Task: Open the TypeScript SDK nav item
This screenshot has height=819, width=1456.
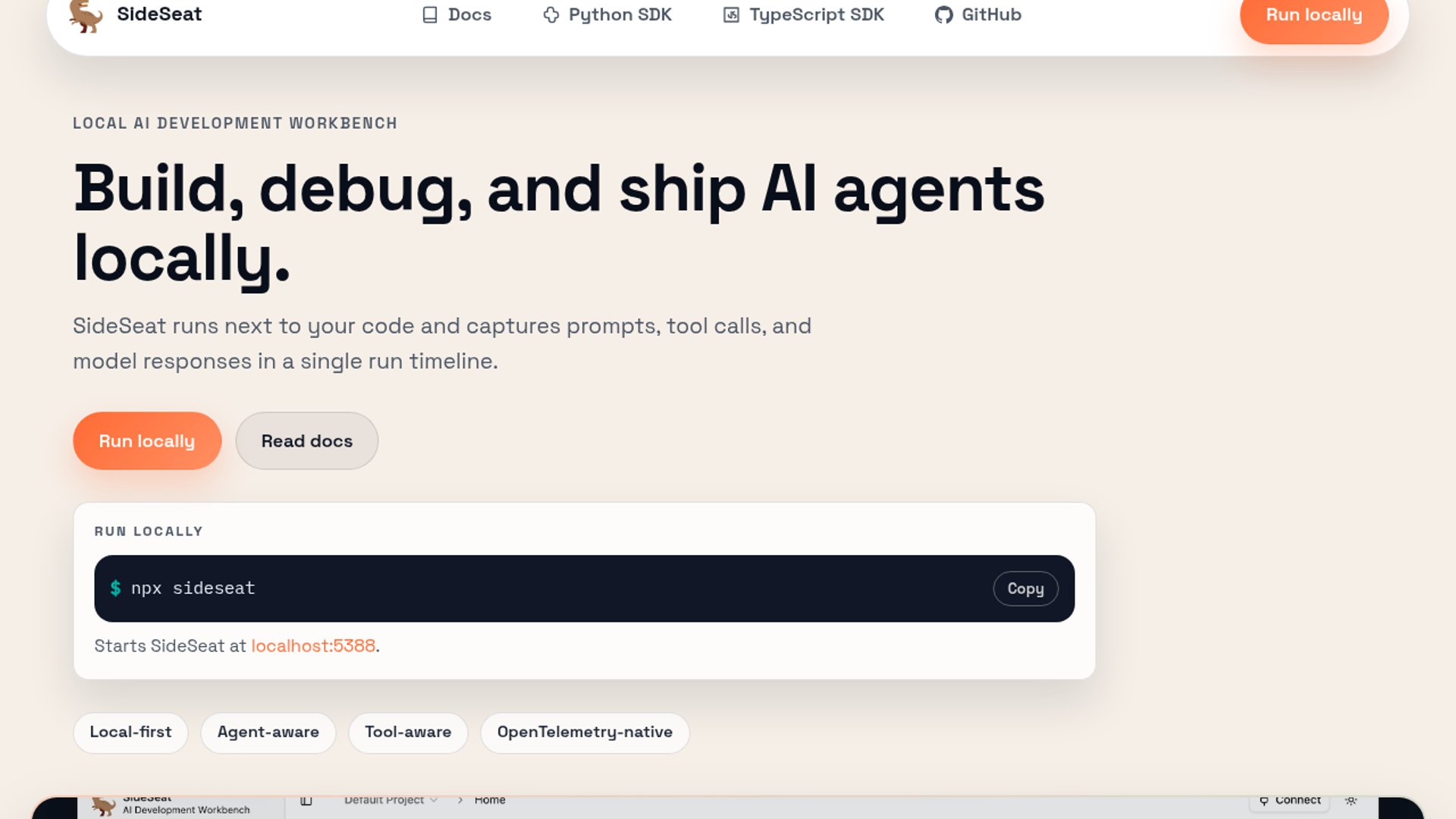Action: (x=804, y=15)
